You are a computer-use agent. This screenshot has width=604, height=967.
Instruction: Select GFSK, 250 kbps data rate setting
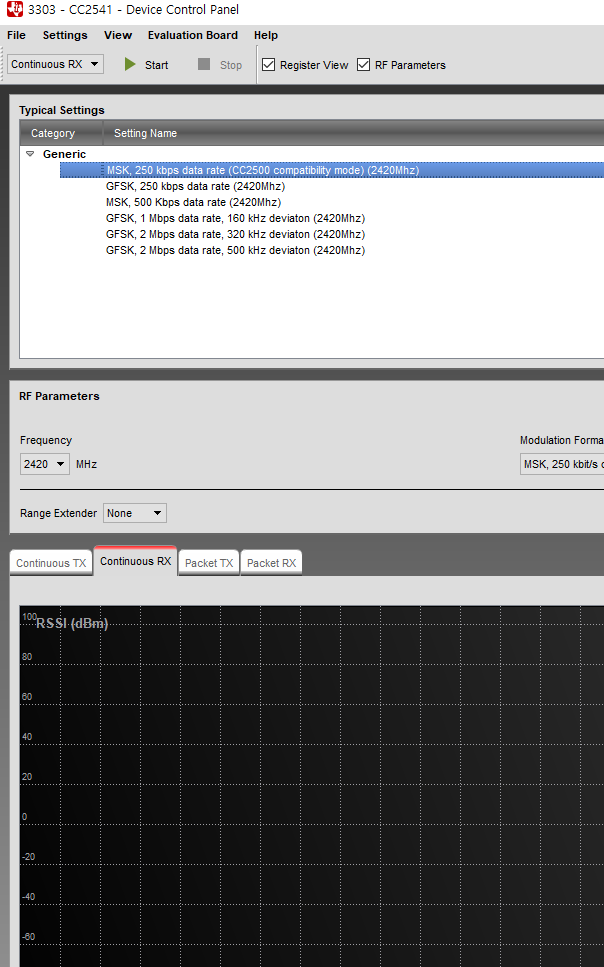[195, 186]
